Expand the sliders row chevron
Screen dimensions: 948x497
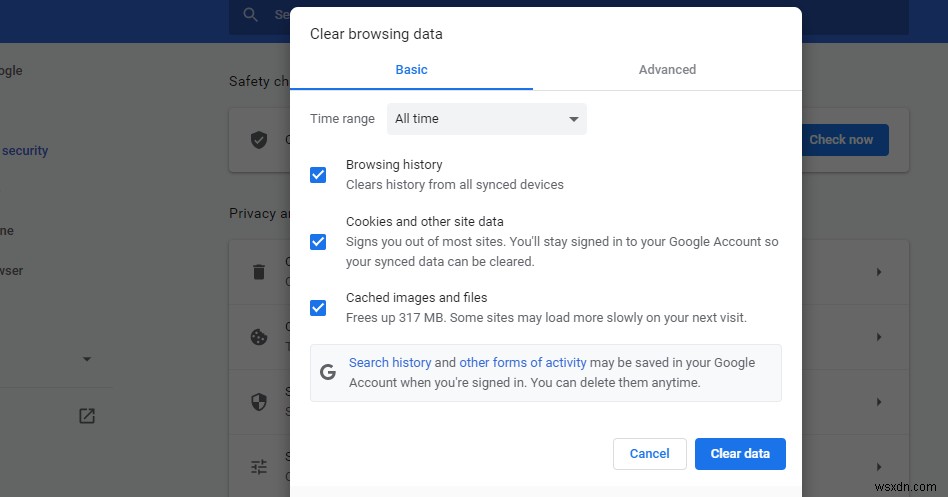[x=879, y=466]
